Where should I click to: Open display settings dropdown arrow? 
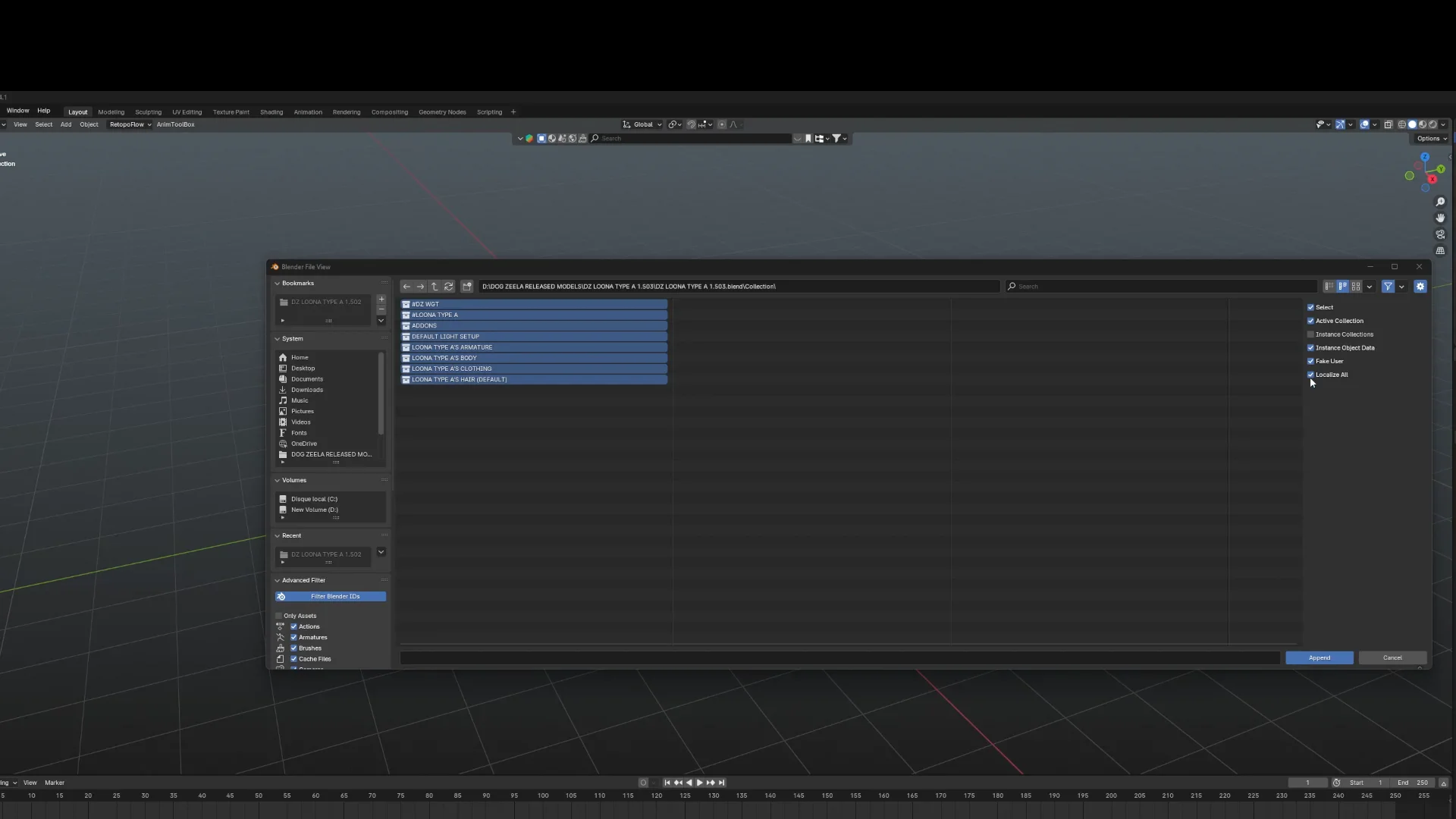click(1369, 287)
